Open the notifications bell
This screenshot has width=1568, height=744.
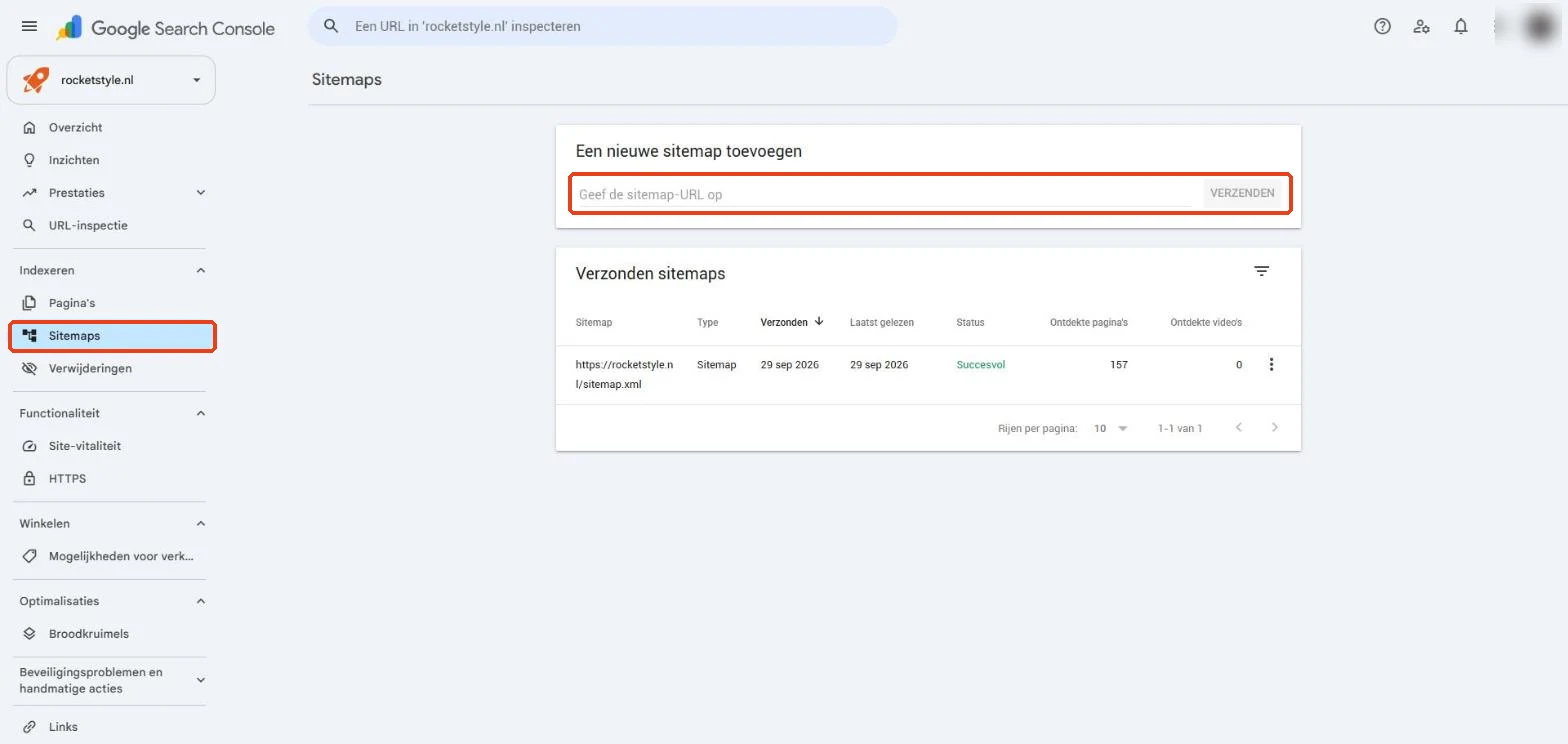[x=1461, y=27]
